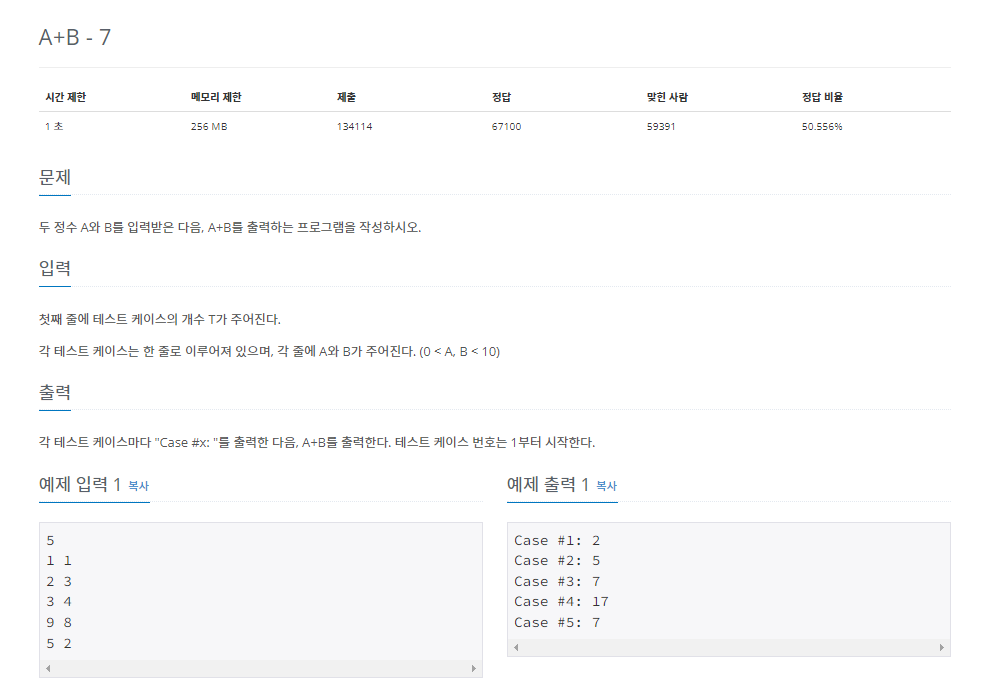Click the 1 초 time limit value
Viewport: 992px width, 686px height.
(54, 127)
